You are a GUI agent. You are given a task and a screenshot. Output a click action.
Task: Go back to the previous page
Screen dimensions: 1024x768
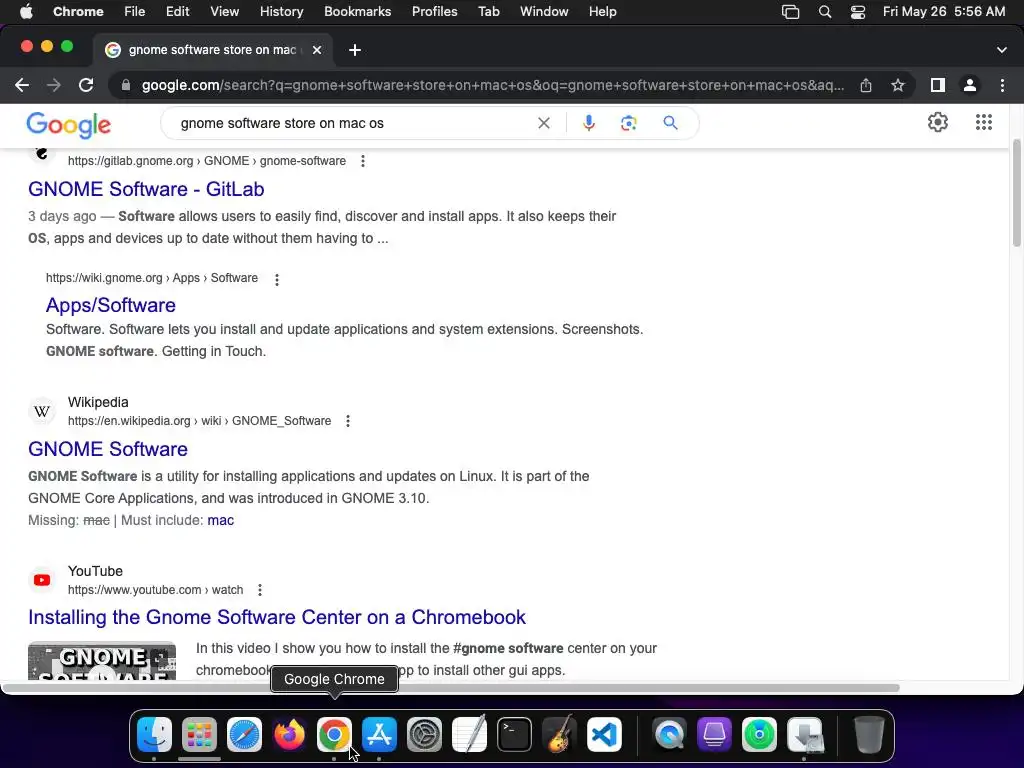[22, 85]
